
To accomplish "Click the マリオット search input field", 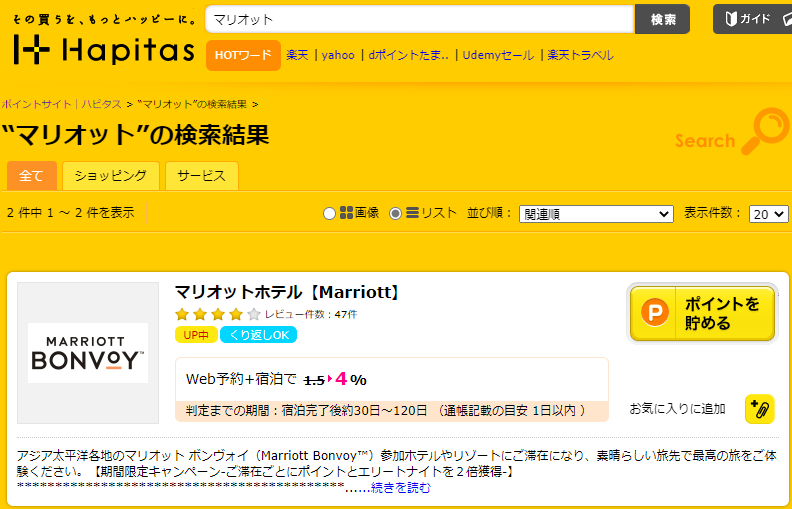I will 420,19.
